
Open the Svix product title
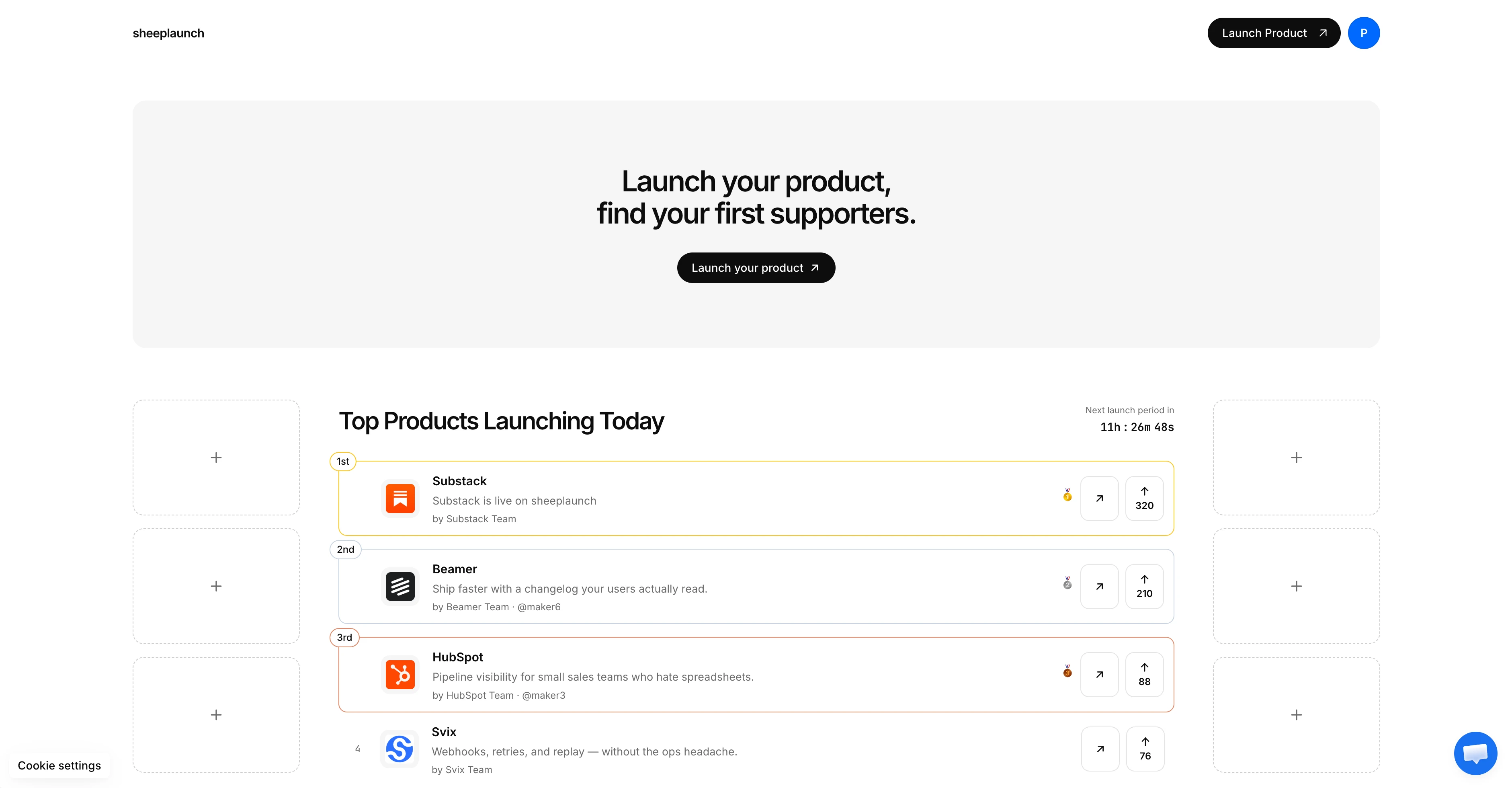click(444, 732)
